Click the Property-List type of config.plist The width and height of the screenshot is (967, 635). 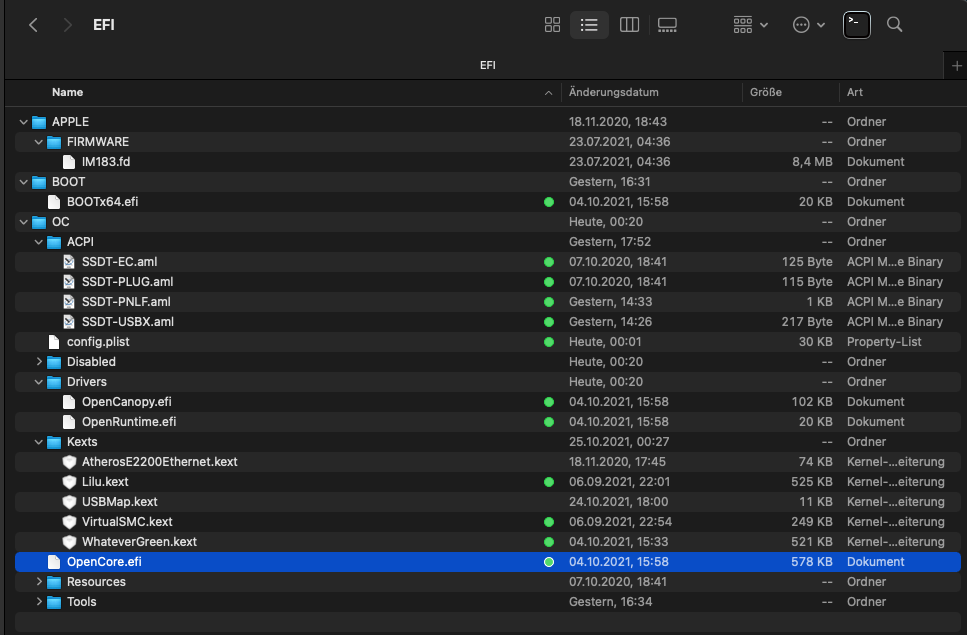coord(884,342)
